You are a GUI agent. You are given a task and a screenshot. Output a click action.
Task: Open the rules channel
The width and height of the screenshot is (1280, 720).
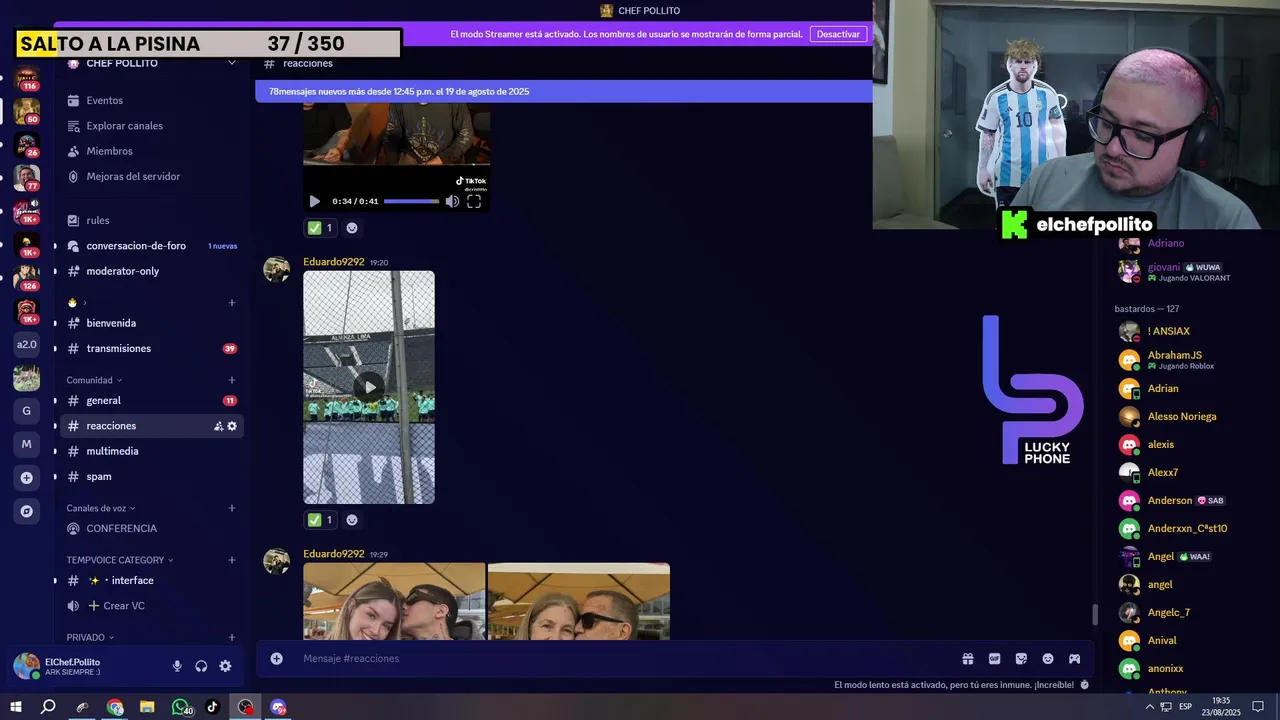(x=152, y=221)
